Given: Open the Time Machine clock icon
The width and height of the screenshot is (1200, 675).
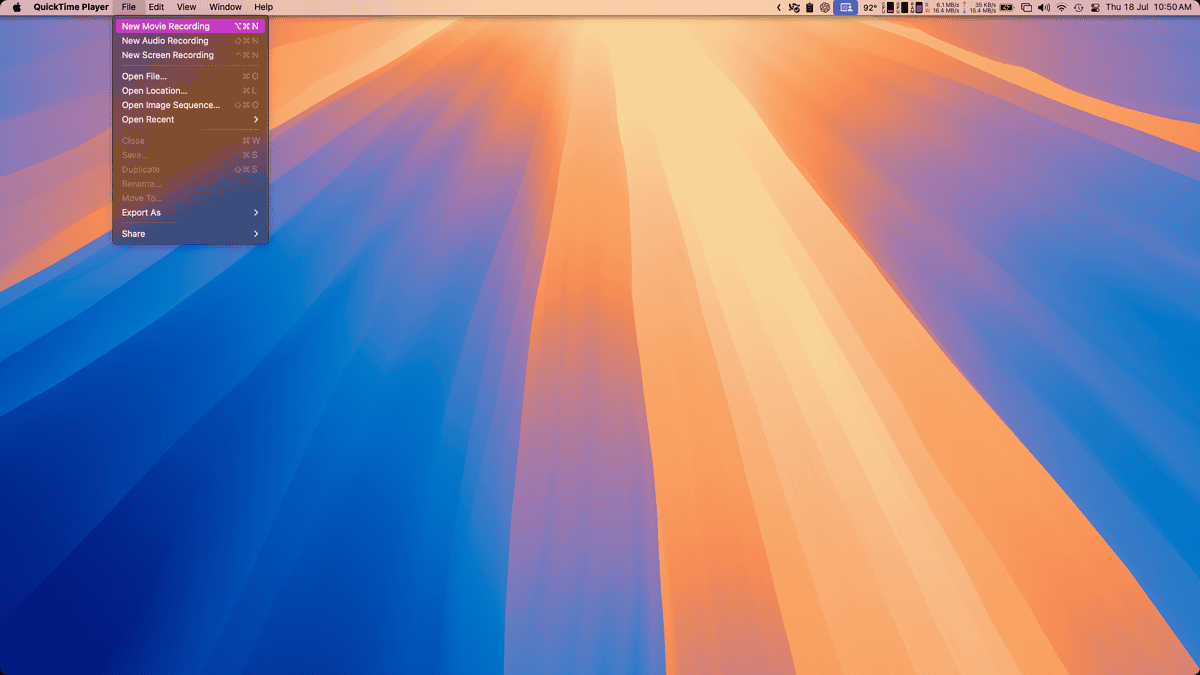Looking at the screenshot, I should tap(1078, 7).
